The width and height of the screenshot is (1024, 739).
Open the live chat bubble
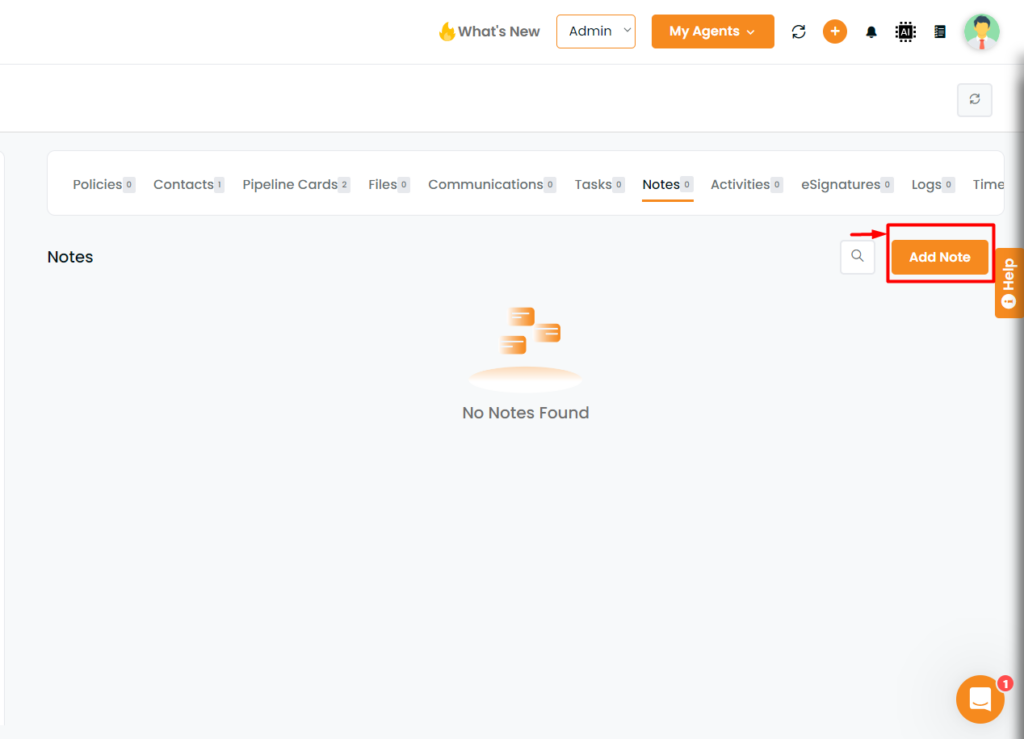980,699
